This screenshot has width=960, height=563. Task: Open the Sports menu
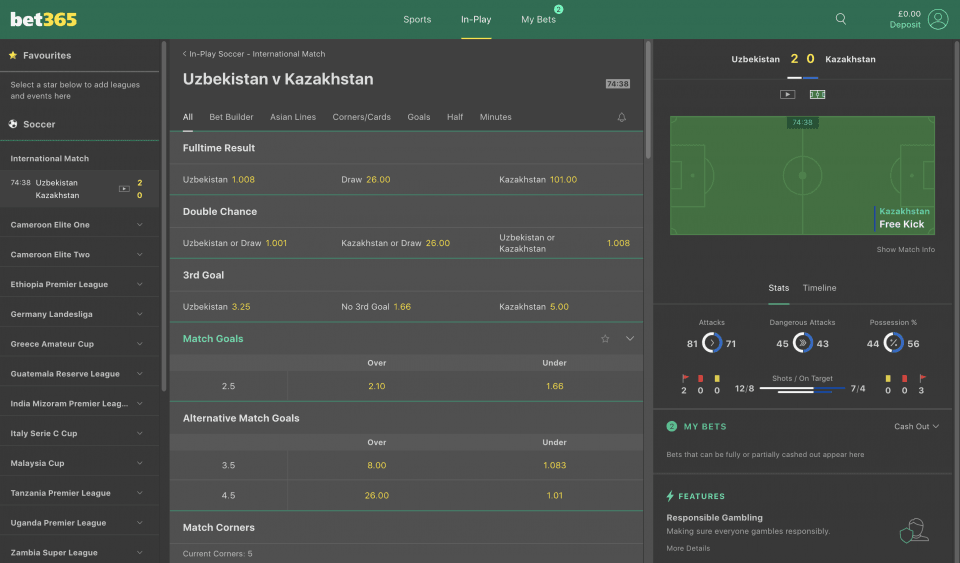[417, 20]
